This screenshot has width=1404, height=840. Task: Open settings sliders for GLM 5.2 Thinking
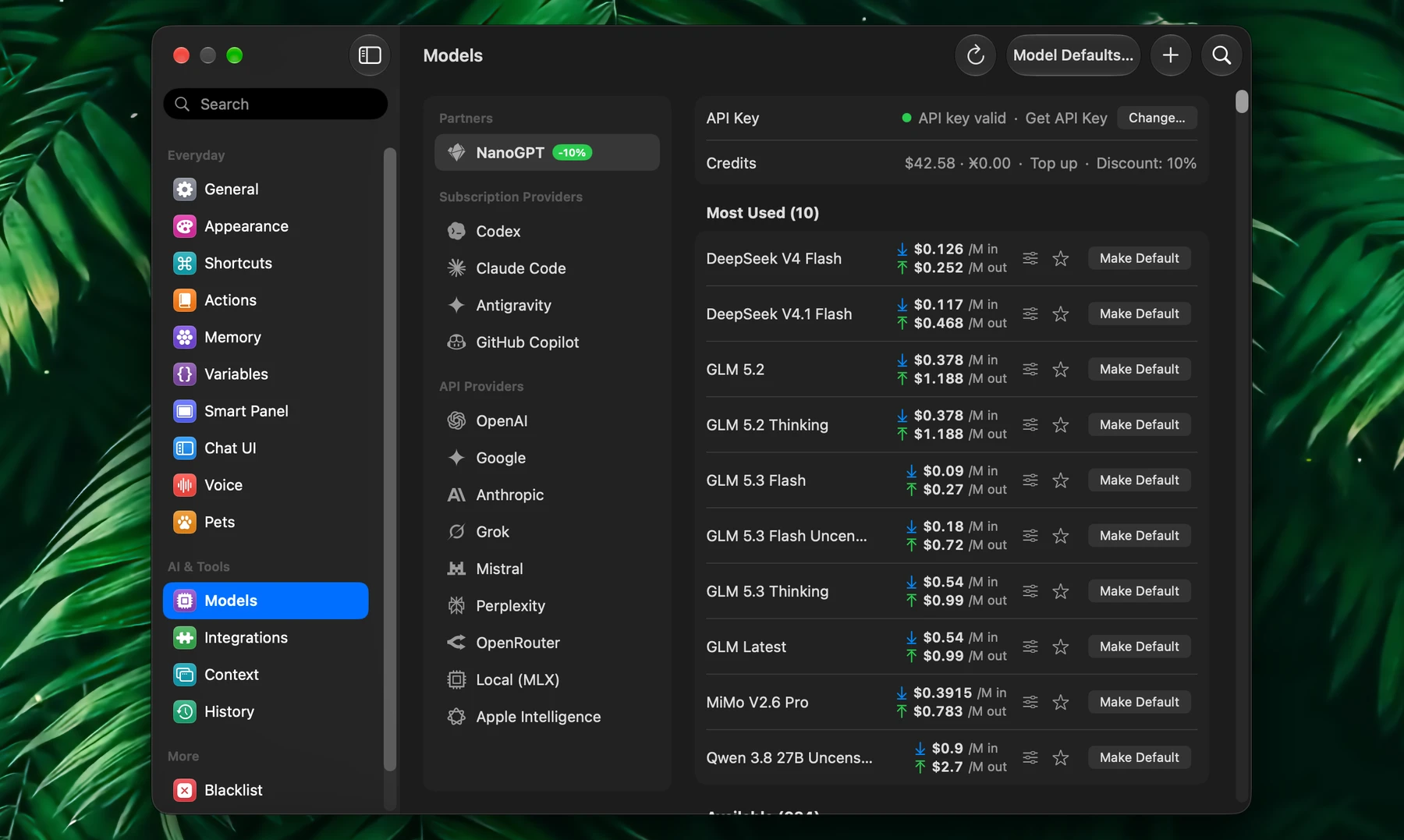[x=1030, y=424]
